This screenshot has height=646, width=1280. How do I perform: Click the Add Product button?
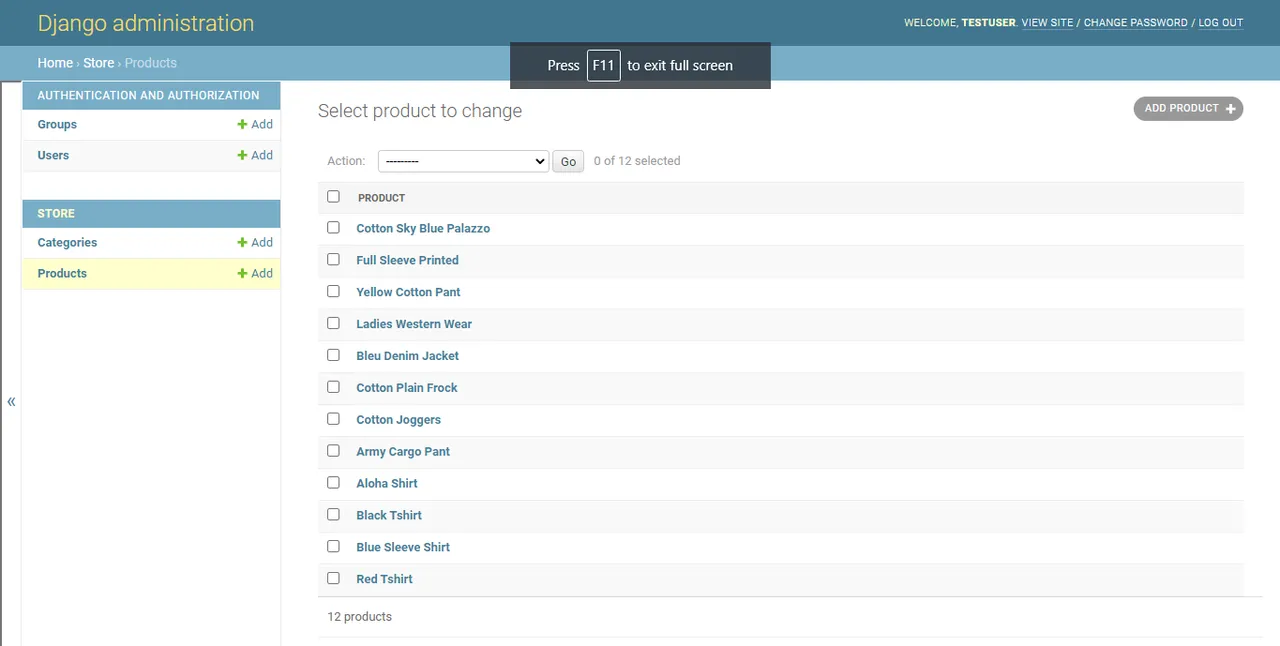click(1188, 108)
